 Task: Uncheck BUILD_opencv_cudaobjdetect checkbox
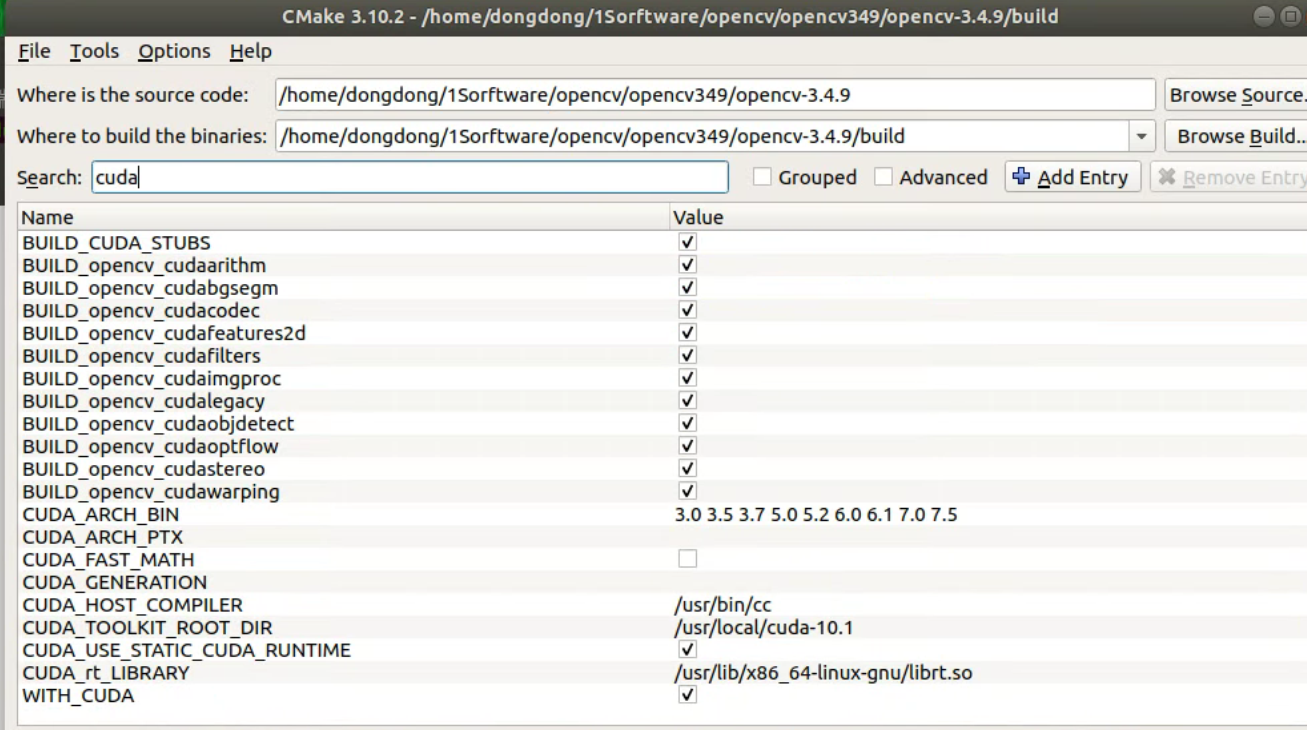(687, 423)
